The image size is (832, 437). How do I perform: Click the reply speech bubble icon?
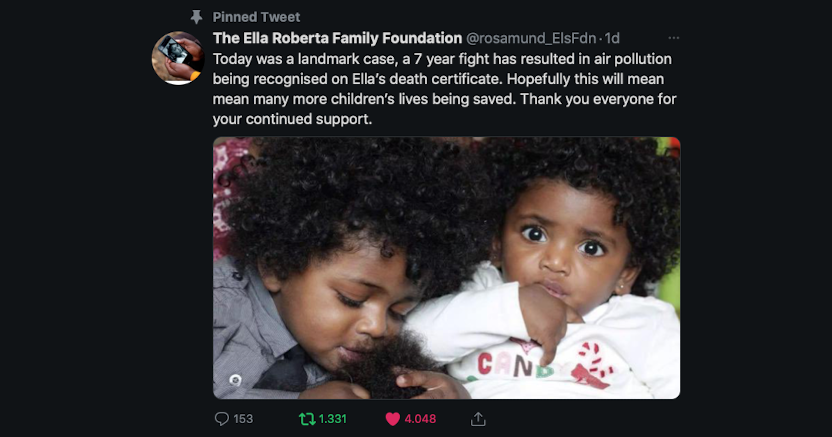221,418
